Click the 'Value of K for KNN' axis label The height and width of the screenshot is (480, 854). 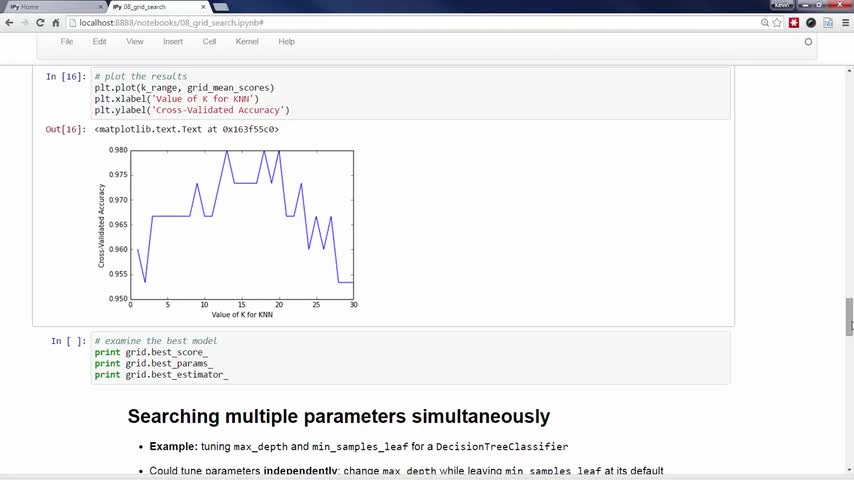point(242,315)
